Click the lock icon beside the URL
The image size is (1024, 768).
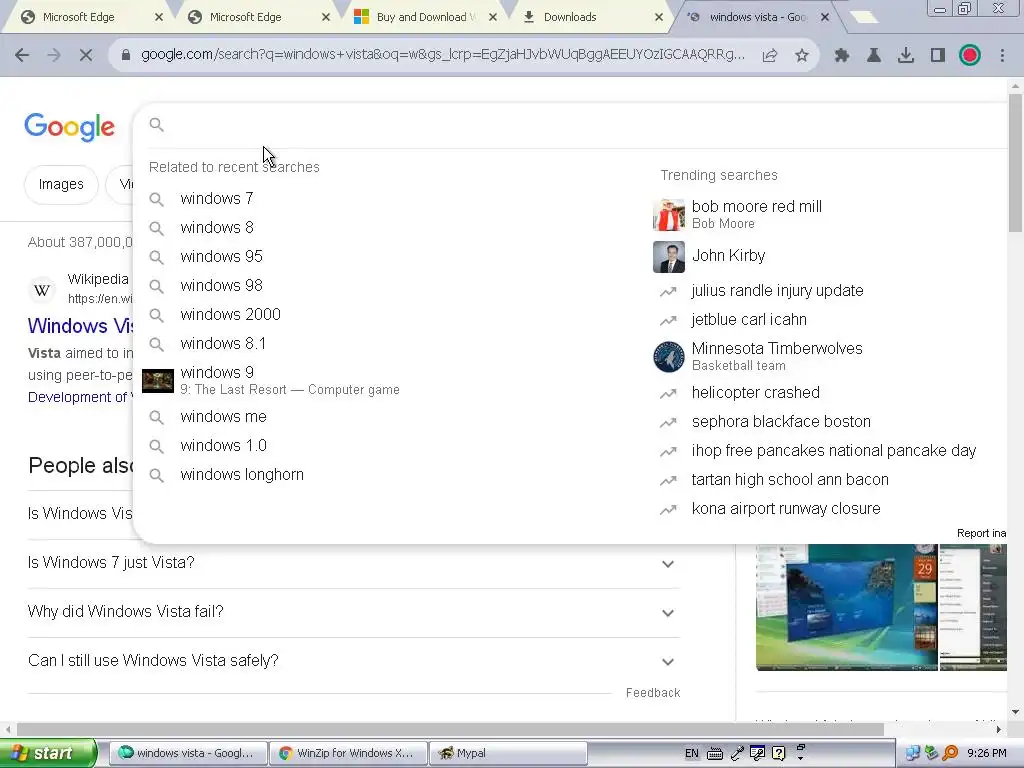pyautogui.click(x=126, y=56)
